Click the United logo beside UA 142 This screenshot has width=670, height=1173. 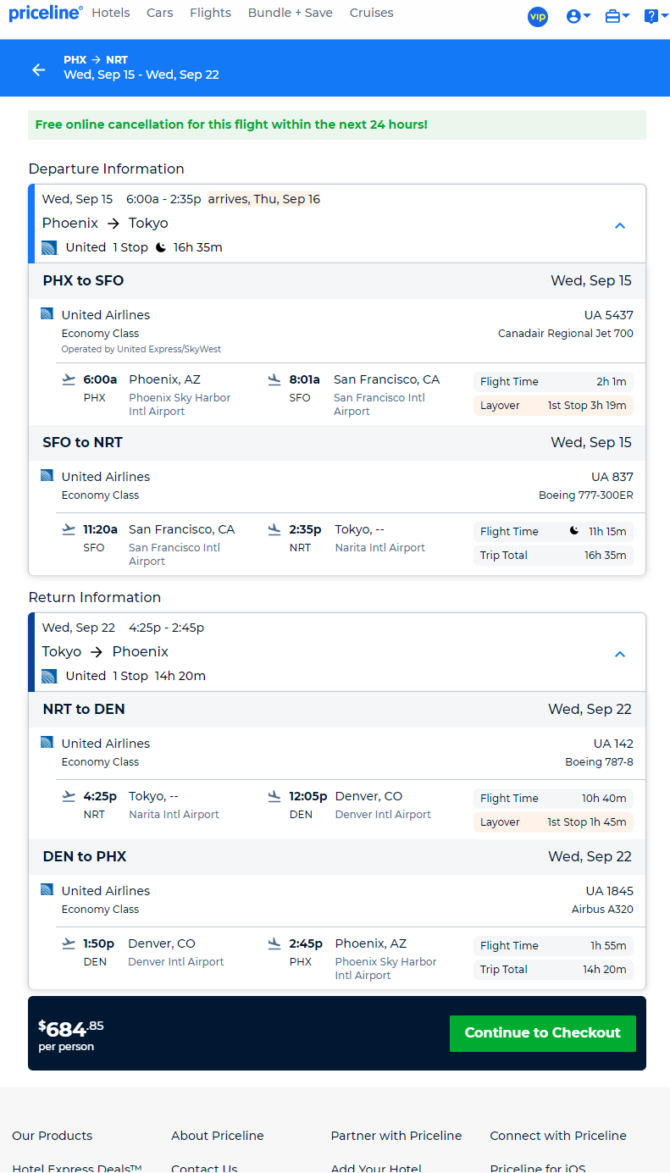(x=47, y=743)
